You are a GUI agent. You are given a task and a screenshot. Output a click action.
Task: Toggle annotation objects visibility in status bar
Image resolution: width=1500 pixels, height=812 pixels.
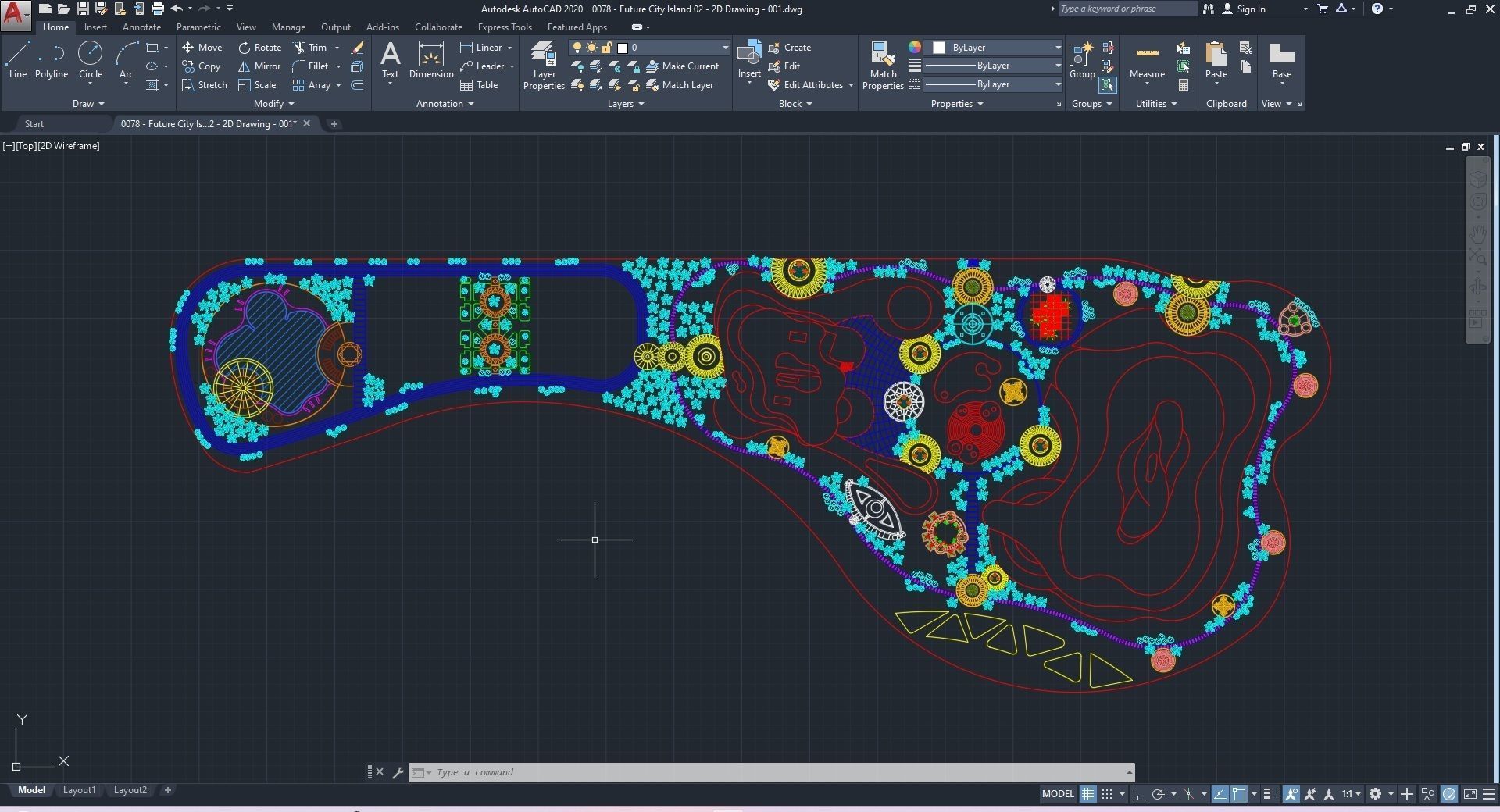point(1291,794)
